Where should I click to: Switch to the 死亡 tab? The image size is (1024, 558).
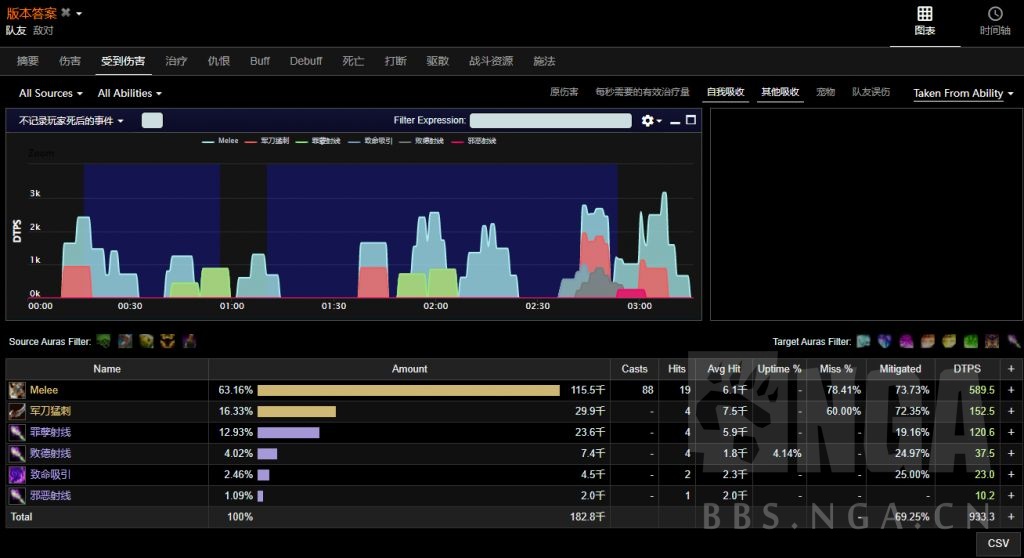353,61
